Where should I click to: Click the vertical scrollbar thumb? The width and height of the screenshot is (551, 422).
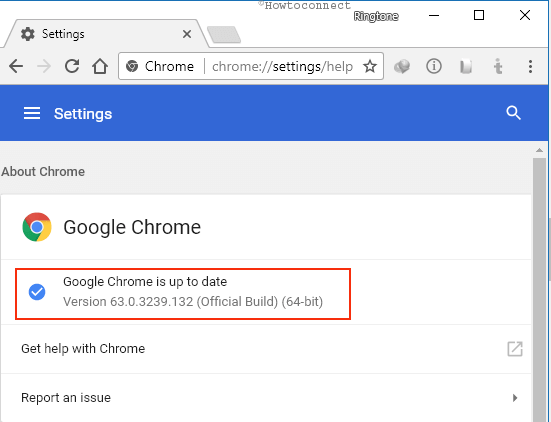pos(539,290)
